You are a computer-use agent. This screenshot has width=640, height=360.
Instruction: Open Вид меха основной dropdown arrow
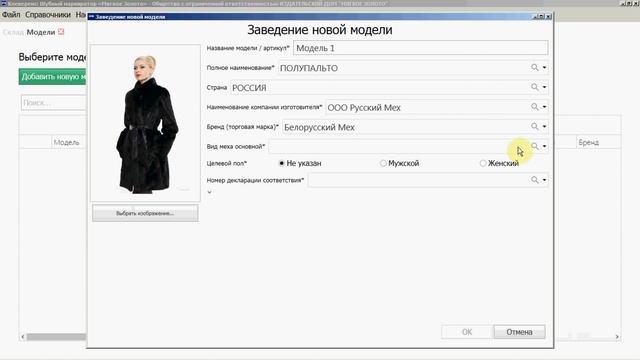tap(544, 147)
